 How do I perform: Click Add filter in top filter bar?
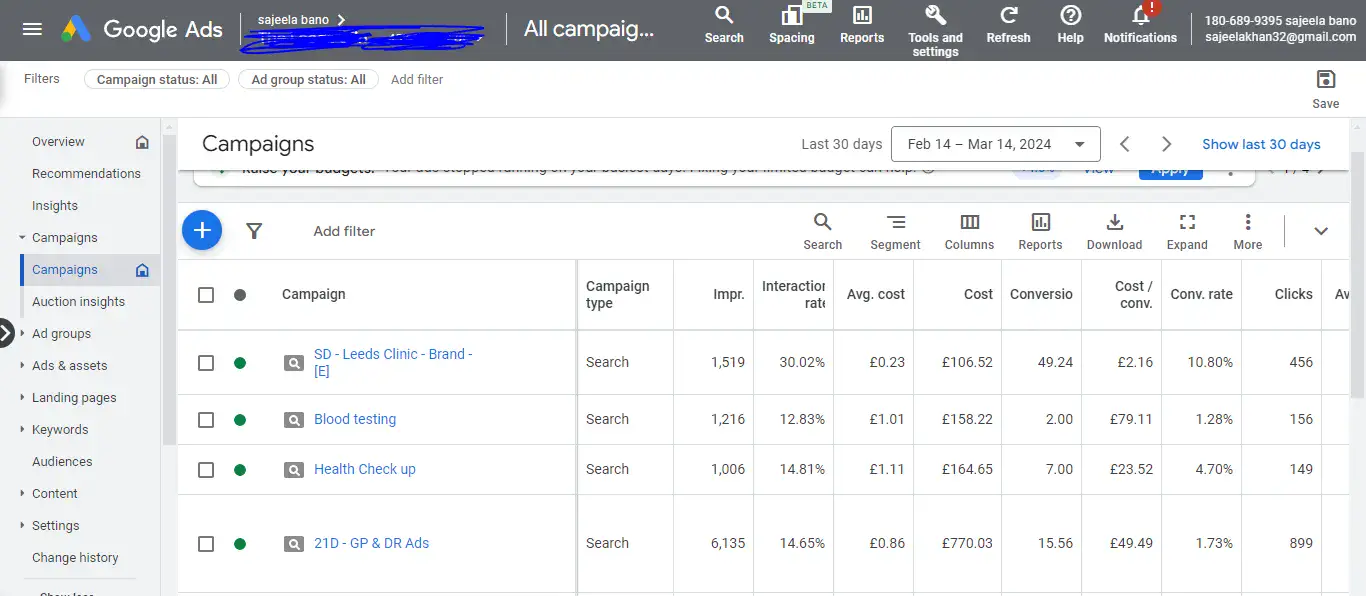pos(417,80)
